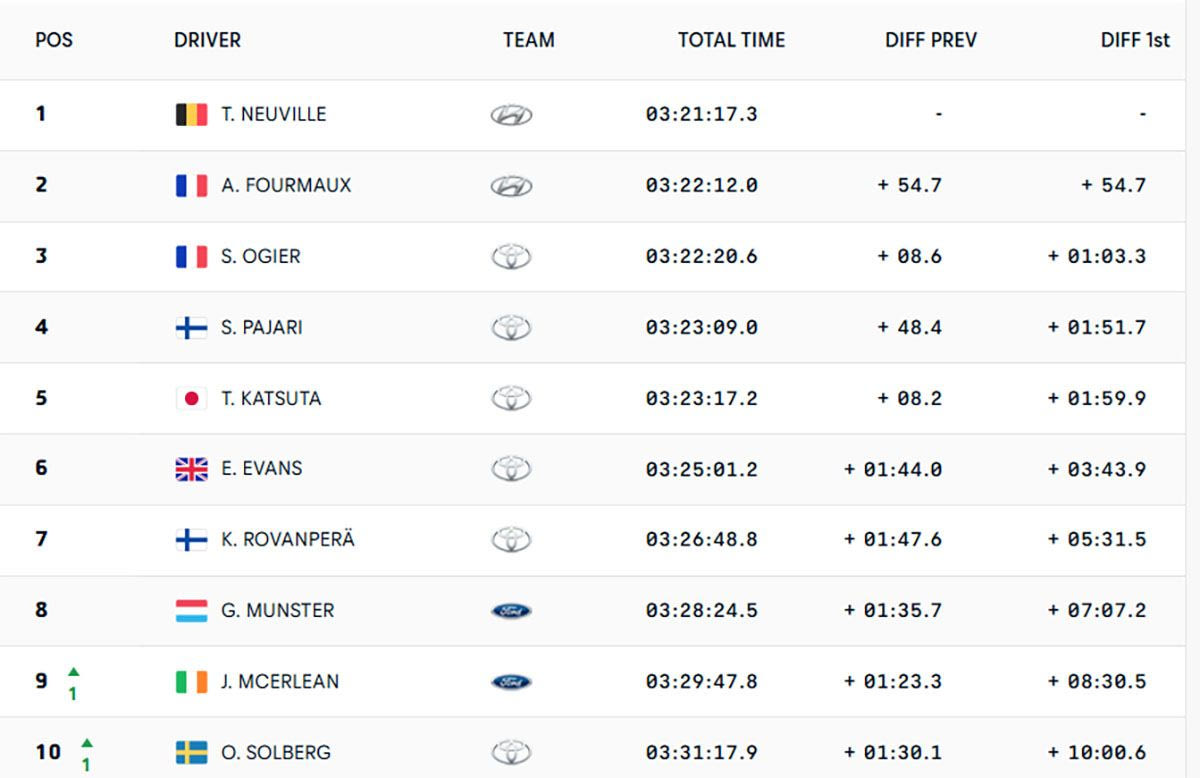
Task: Click Hyundai team logo in Fourmaux row
Action: click(511, 186)
